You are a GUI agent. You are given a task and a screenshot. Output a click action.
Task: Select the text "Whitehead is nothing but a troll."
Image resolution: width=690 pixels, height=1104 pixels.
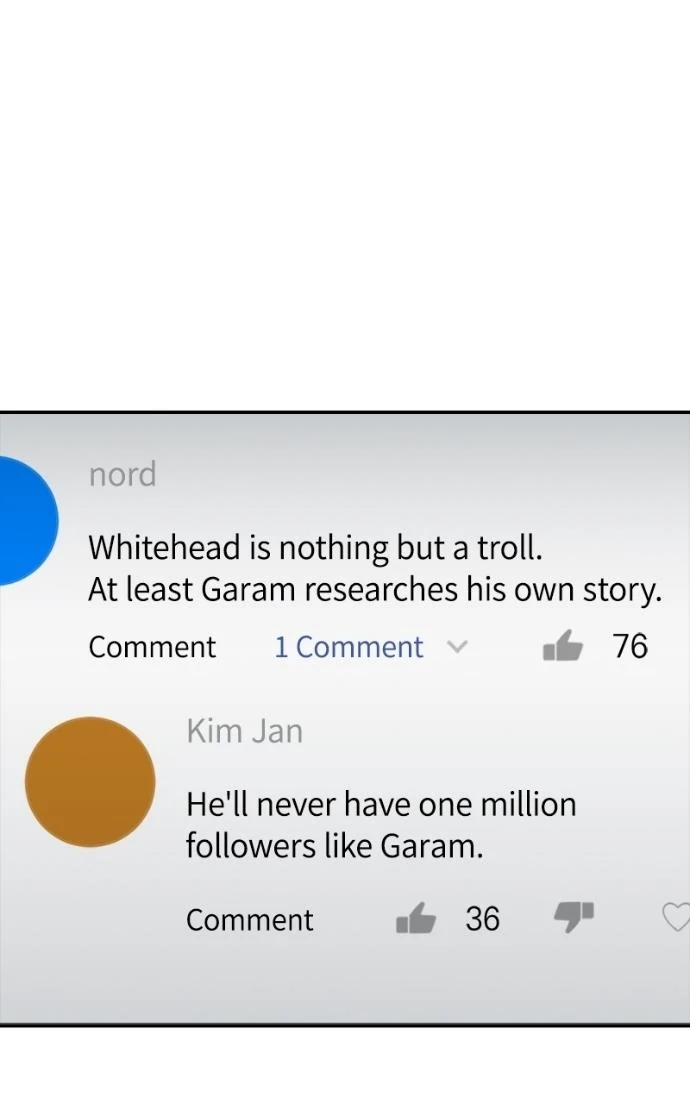tap(315, 547)
